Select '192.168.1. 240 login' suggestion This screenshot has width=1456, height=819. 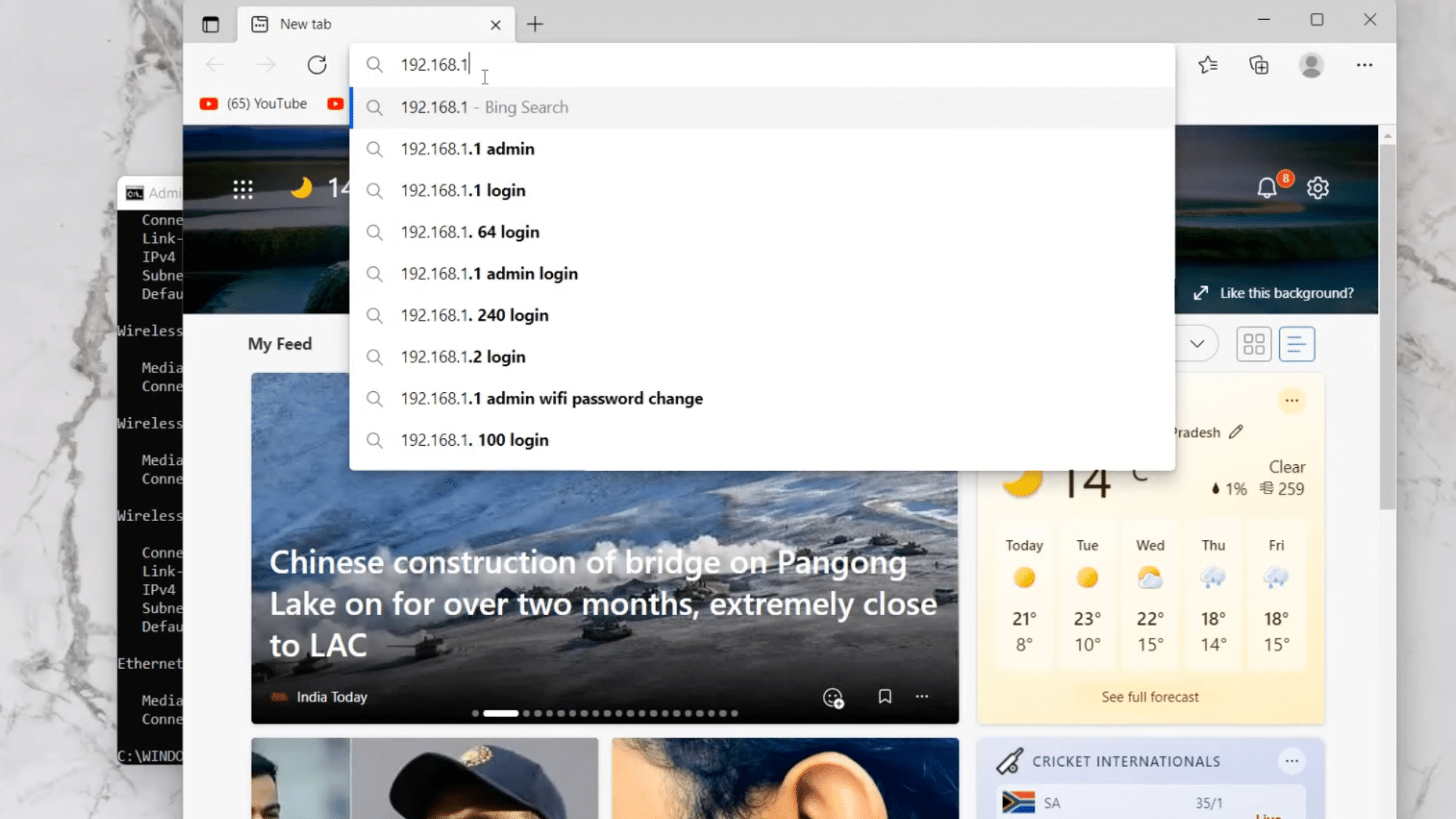pyautogui.click(x=762, y=315)
